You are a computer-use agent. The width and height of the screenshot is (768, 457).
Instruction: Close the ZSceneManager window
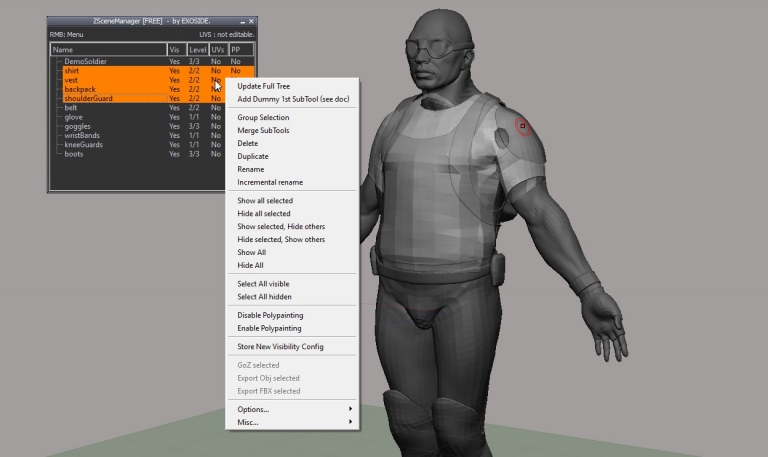click(251, 21)
